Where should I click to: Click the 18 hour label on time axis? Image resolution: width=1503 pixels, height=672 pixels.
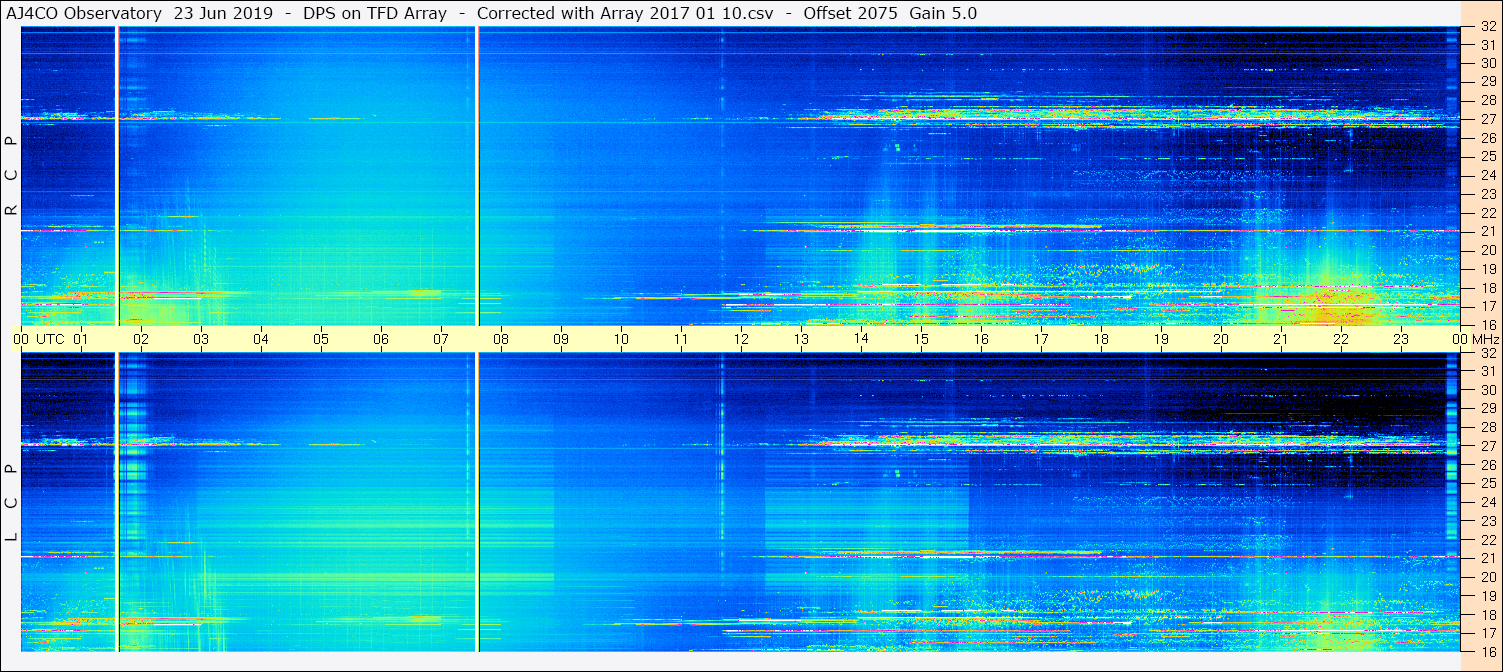tap(1101, 339)
